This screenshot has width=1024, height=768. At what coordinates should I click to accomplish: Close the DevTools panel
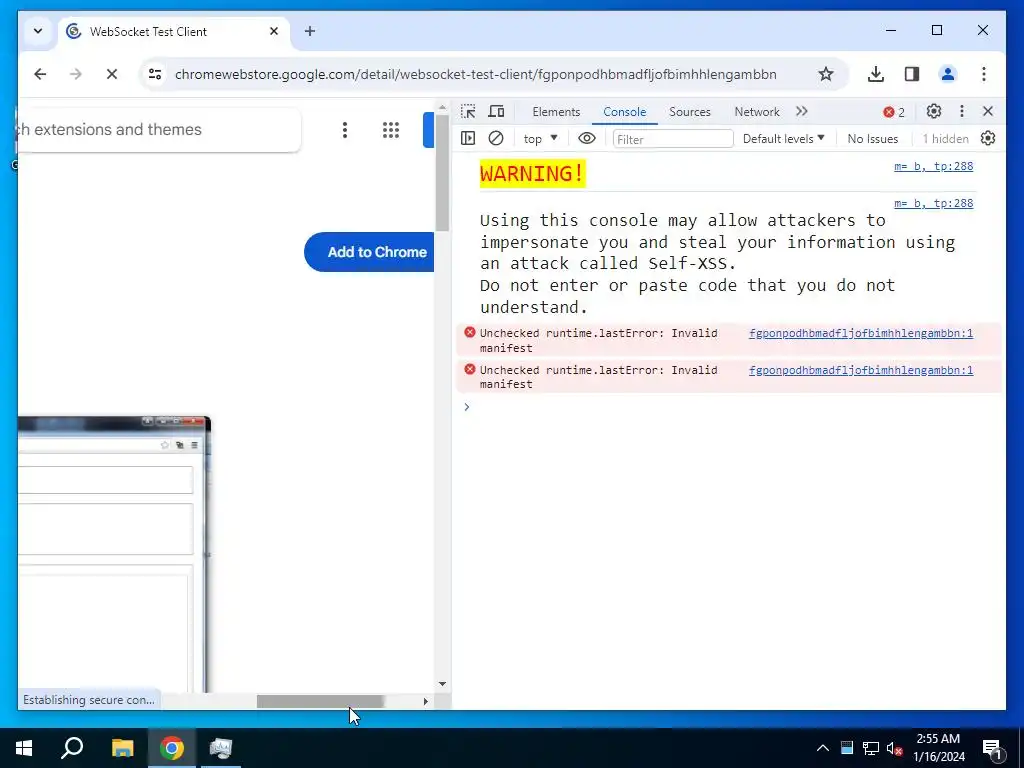(x=987, y=112)
